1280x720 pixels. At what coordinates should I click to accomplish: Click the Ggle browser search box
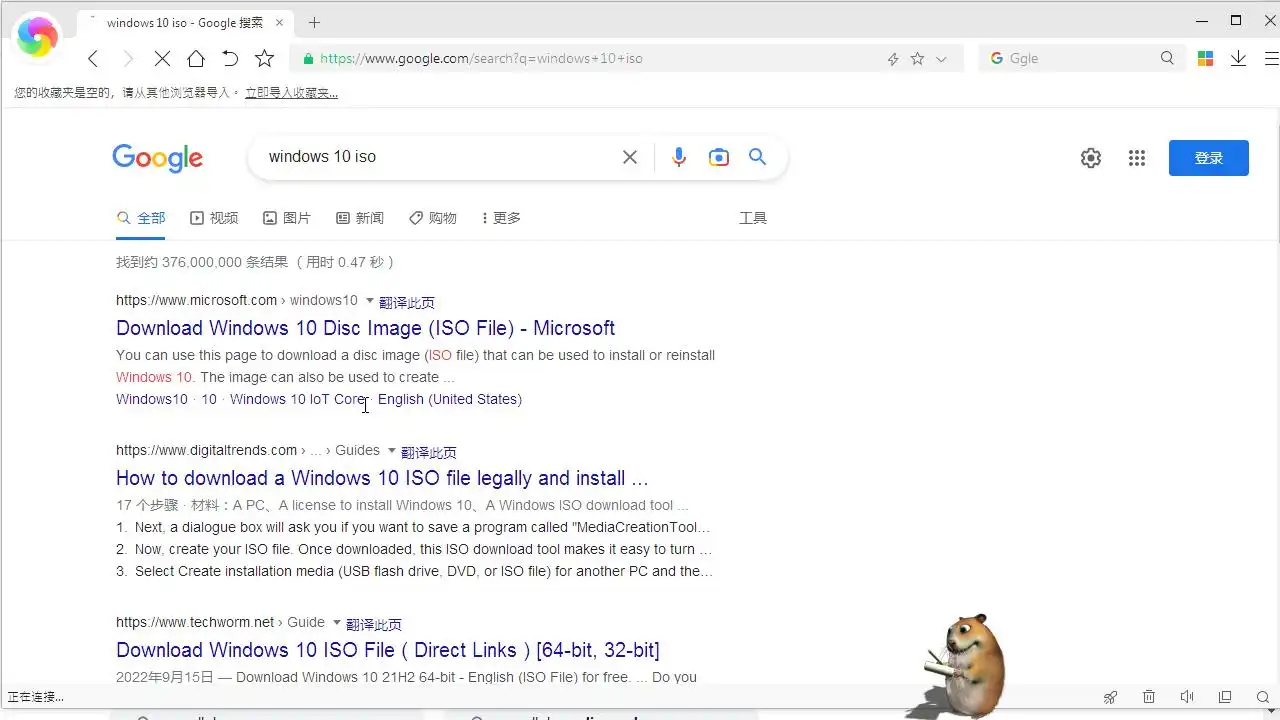tap(1080, 58)
